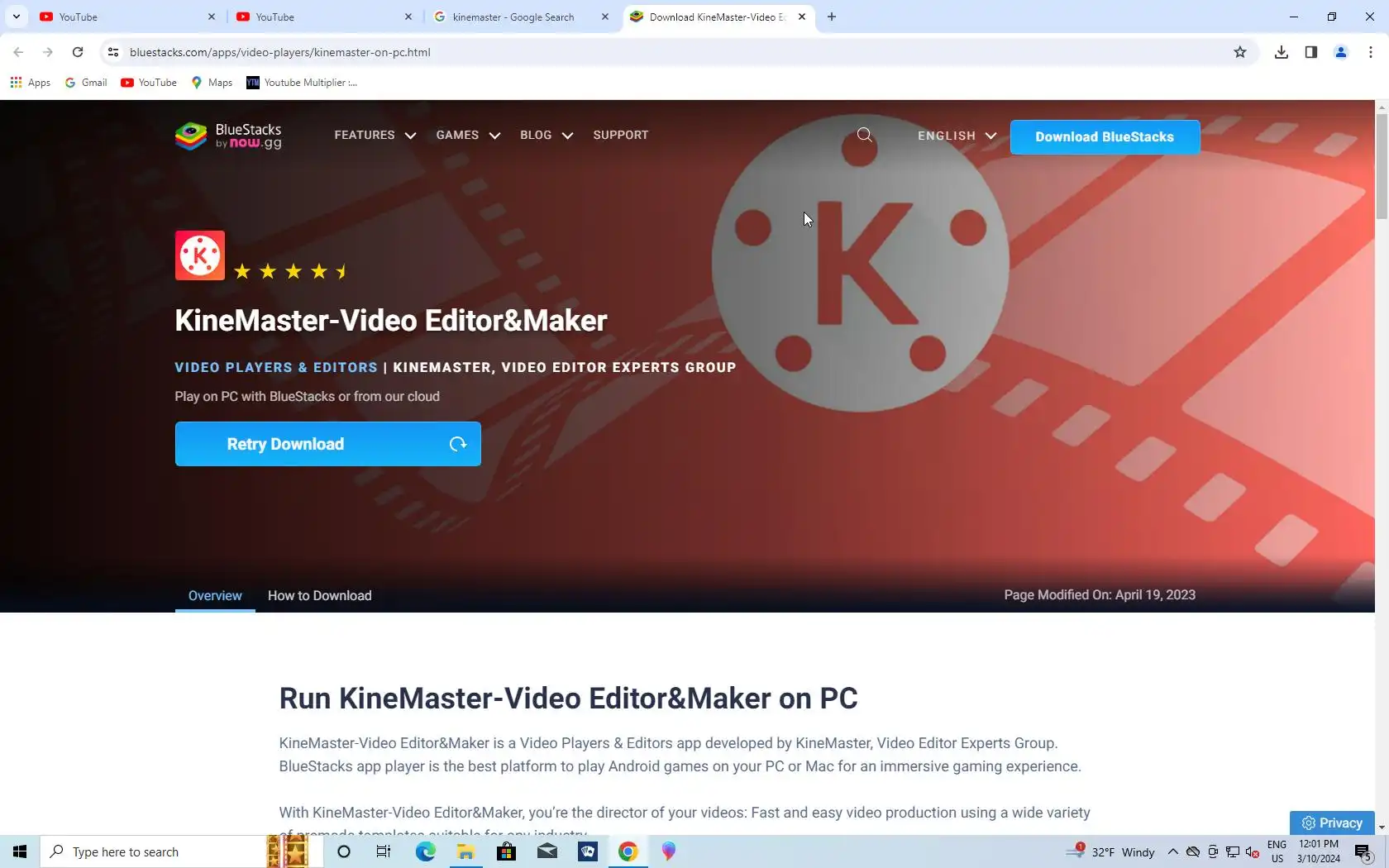Close the Download KineMaster tab
Screen dimensions: 1389x868
[x=802, y=17]
